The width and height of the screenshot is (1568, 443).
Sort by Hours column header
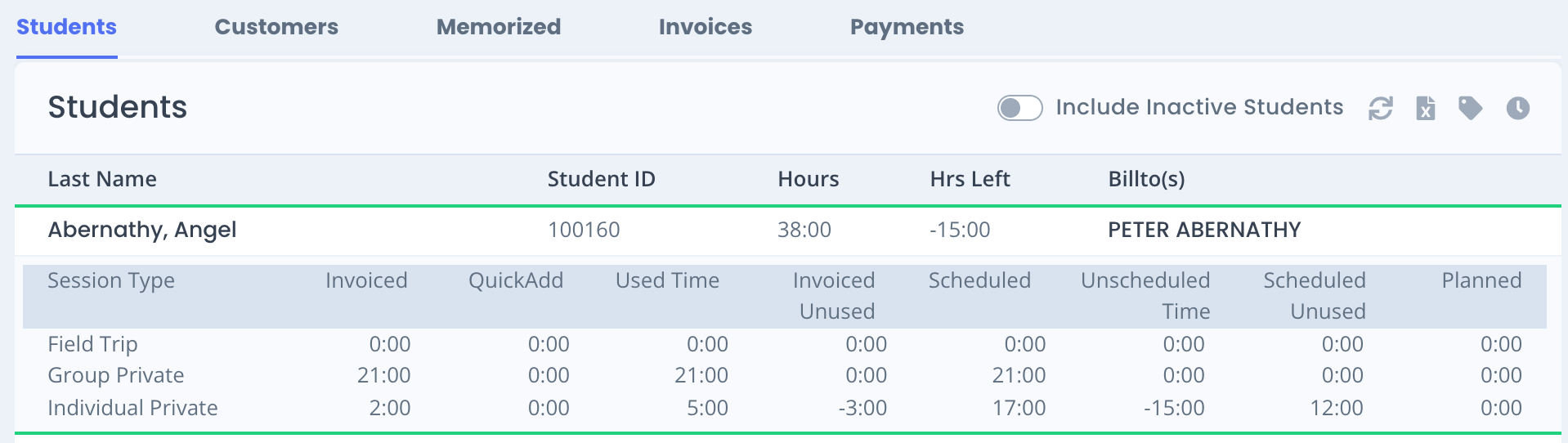tap(809, 179)
